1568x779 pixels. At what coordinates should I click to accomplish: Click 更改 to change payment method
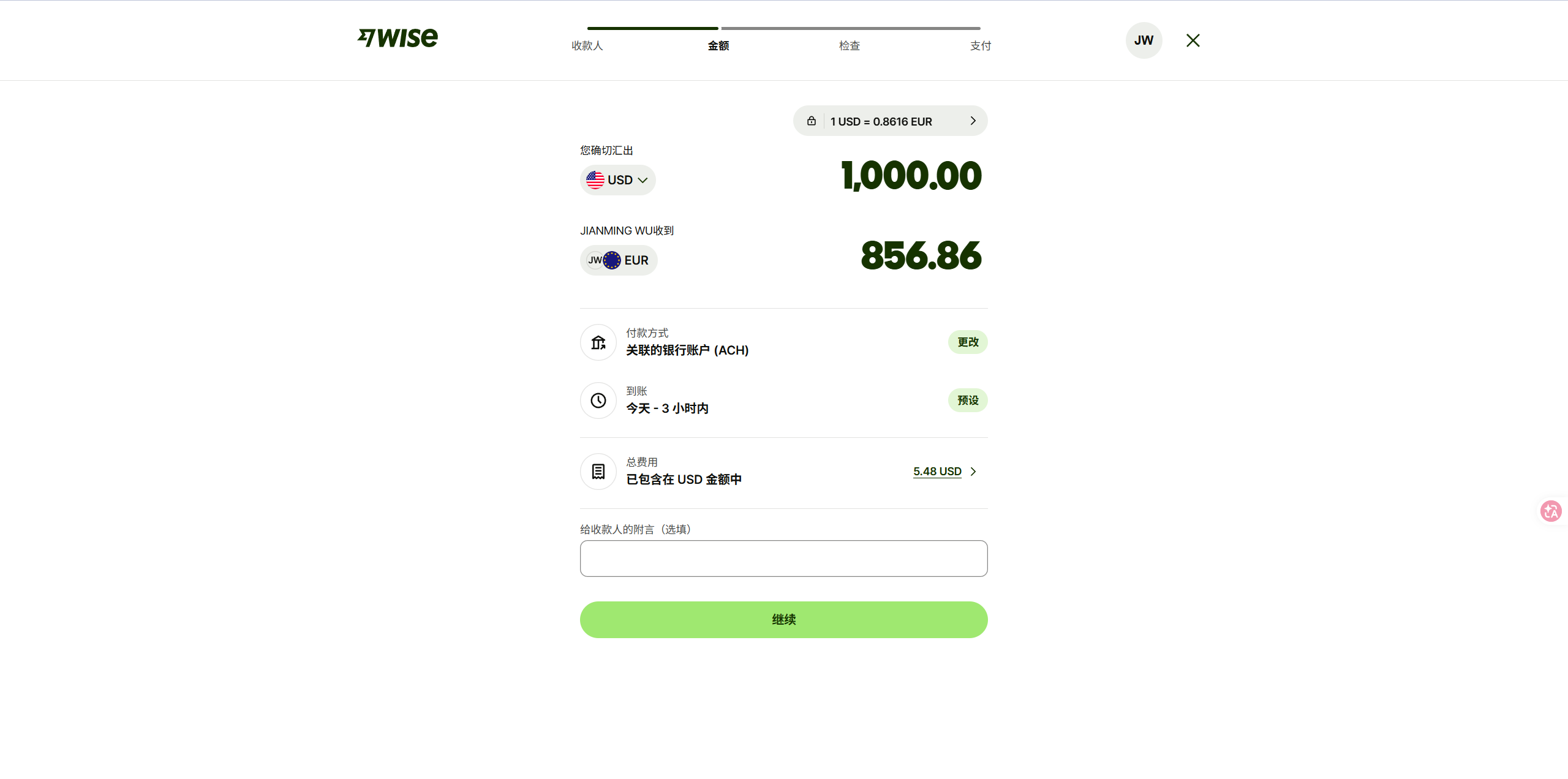pyautogui.click(x=968, y=342)
